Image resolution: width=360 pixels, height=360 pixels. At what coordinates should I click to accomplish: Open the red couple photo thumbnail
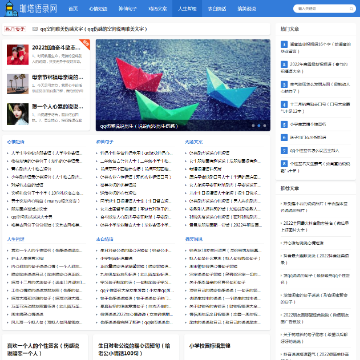[x=18, y=55]
